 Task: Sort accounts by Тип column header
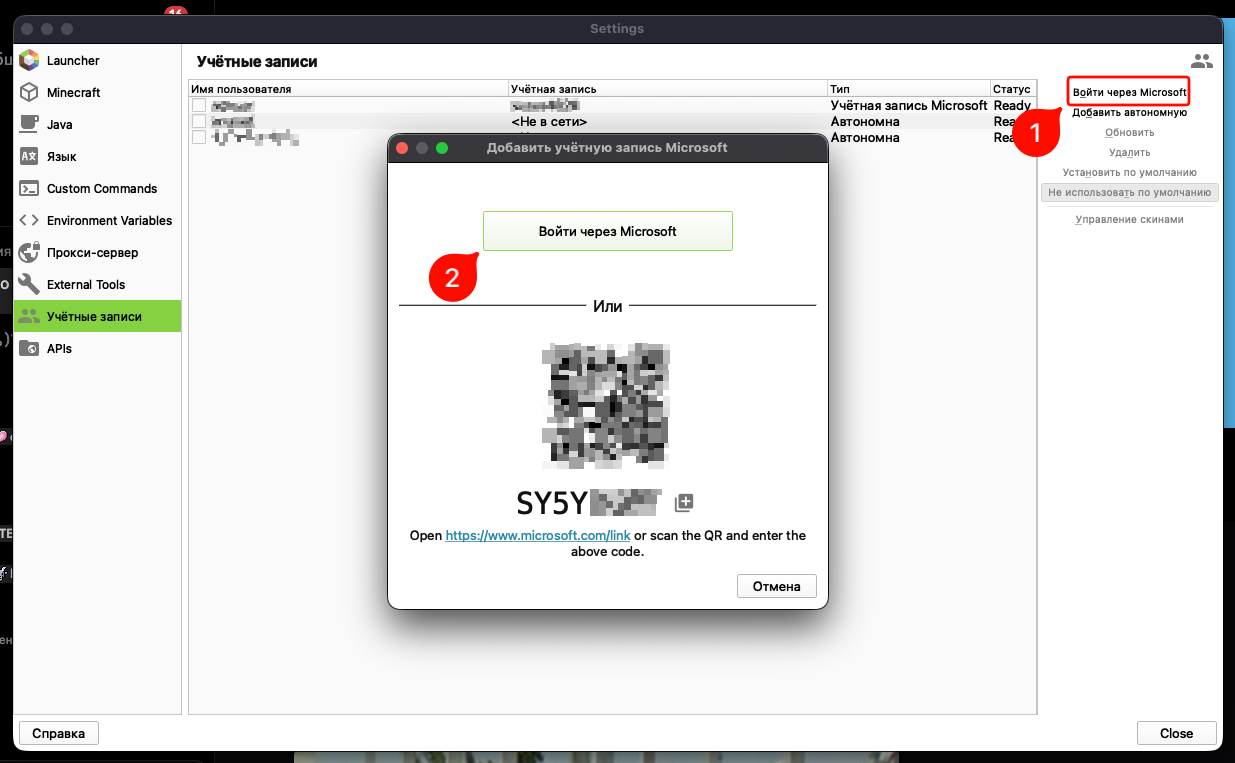click(x=908, y=89)
